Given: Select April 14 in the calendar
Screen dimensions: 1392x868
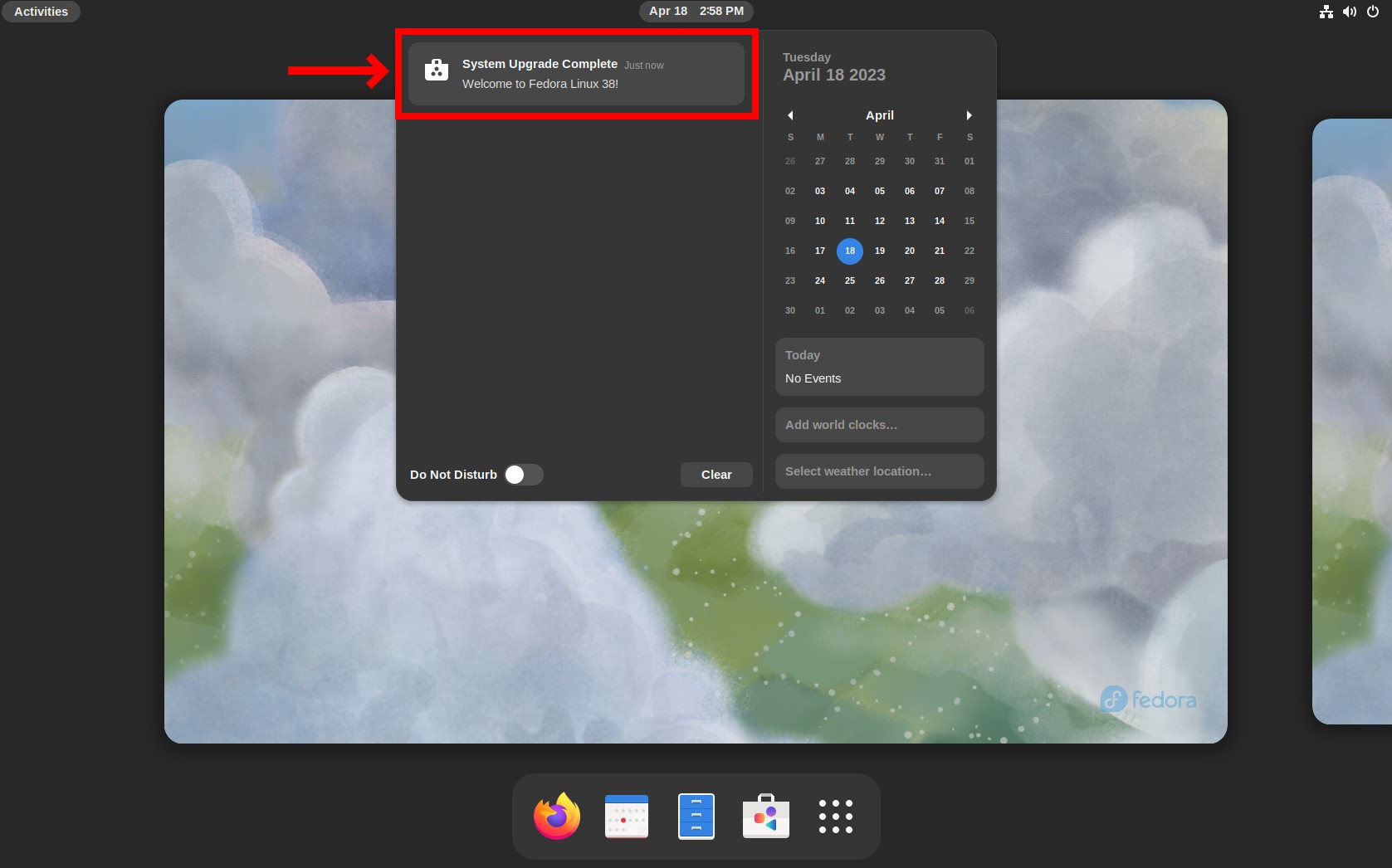Looking at the screenshot, I should click(x=940, y=221).
